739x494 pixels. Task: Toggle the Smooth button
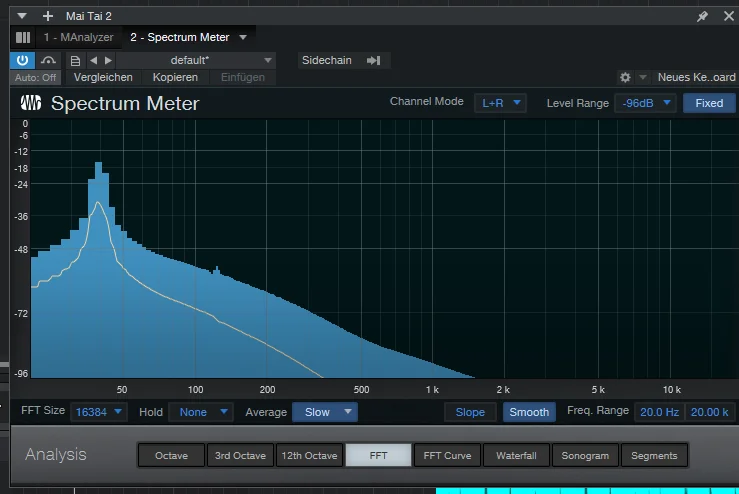(529, 412)
